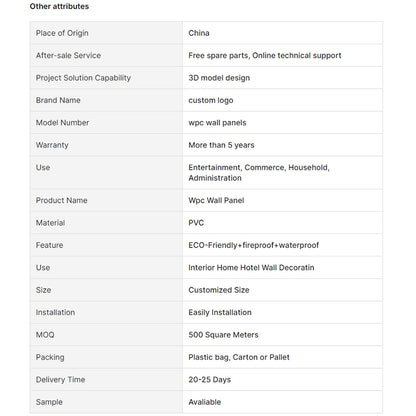
Task: Select the 20-25 Days delivery time
Action: point(209,380)
